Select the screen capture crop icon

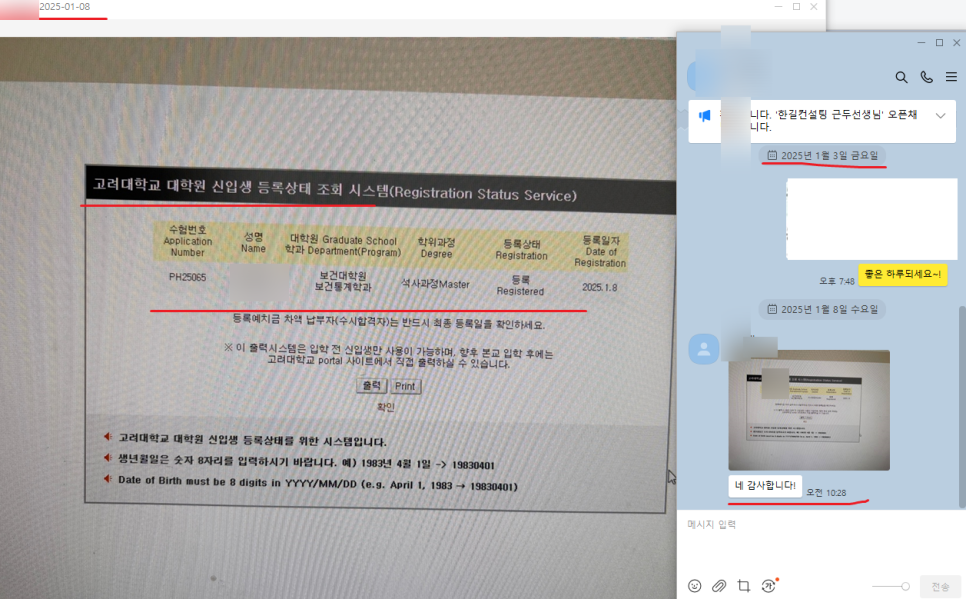pos(744,586)
